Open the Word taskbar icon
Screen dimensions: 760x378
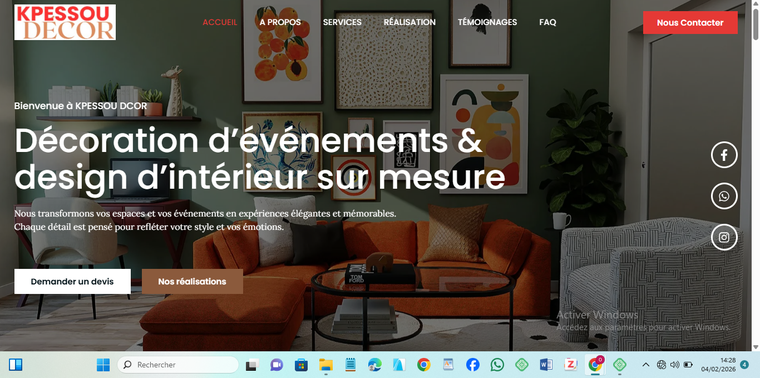click(x=546, y=364)
